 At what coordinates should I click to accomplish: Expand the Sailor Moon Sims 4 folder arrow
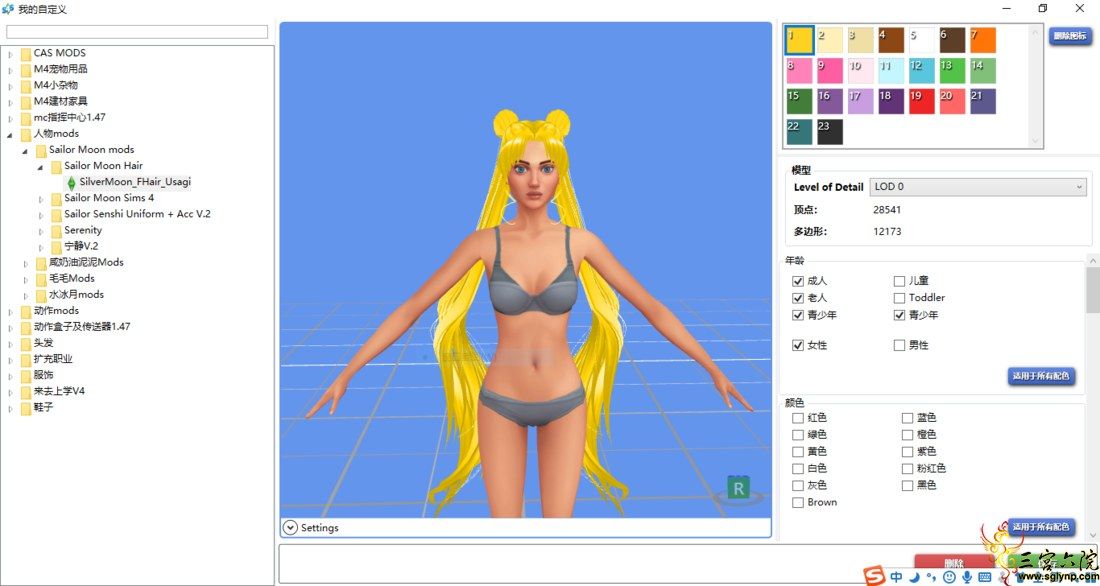[x=41, y=199]
